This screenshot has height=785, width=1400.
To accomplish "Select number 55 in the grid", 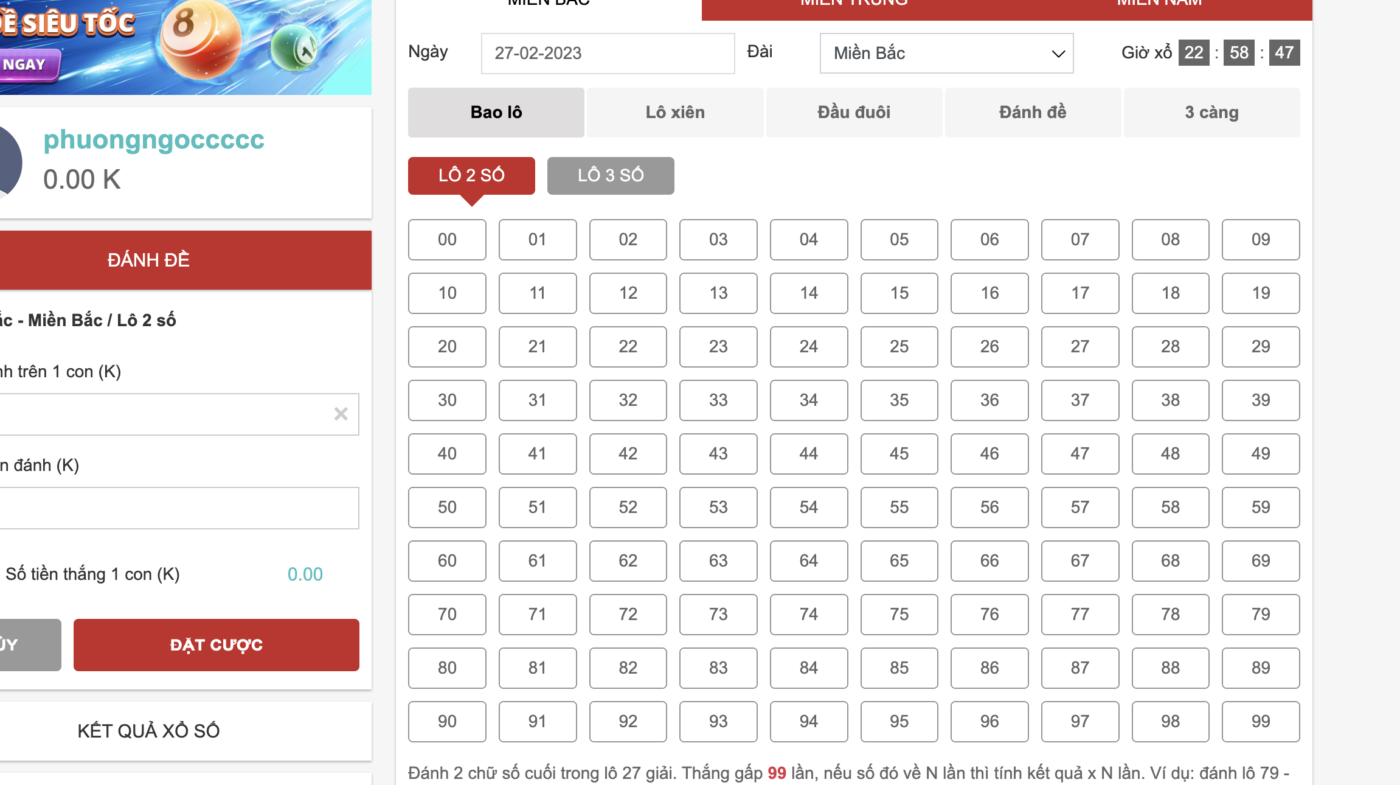I will (899, 507).
